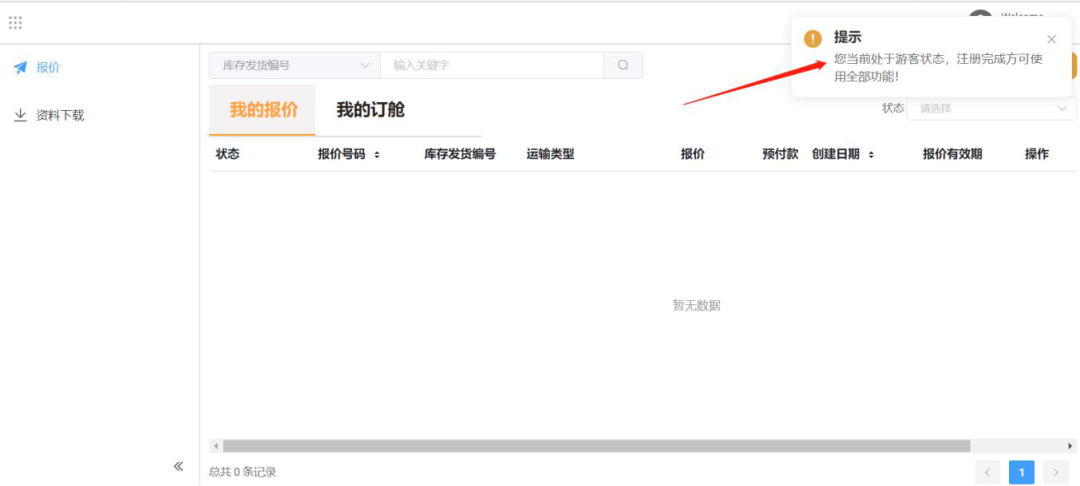Open the 库存发货编号 search type dropdown
Viewport: 1080px width, 486px height.
(x=295, y=65)
